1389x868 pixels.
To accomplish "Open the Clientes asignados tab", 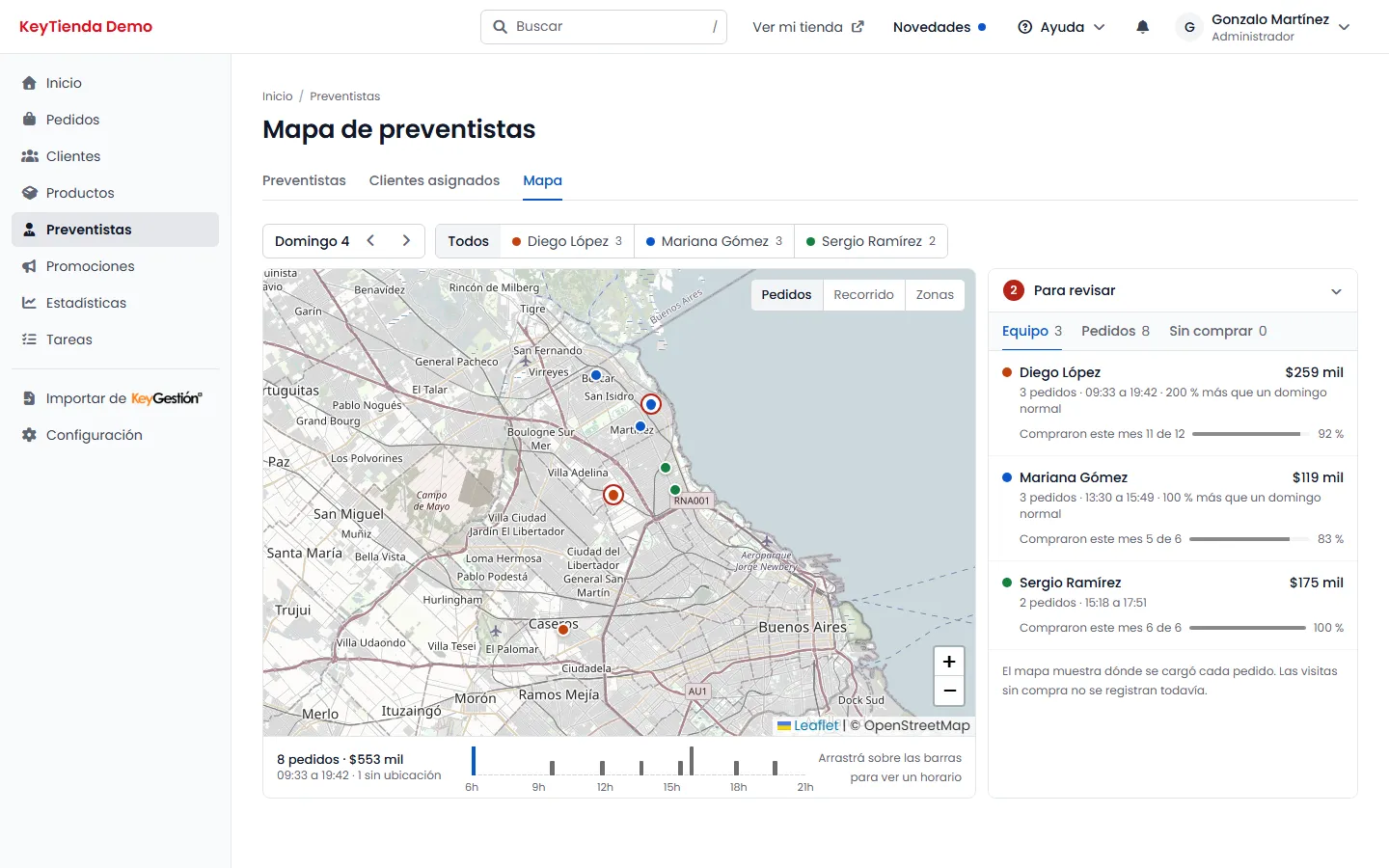I will (434, 180).
